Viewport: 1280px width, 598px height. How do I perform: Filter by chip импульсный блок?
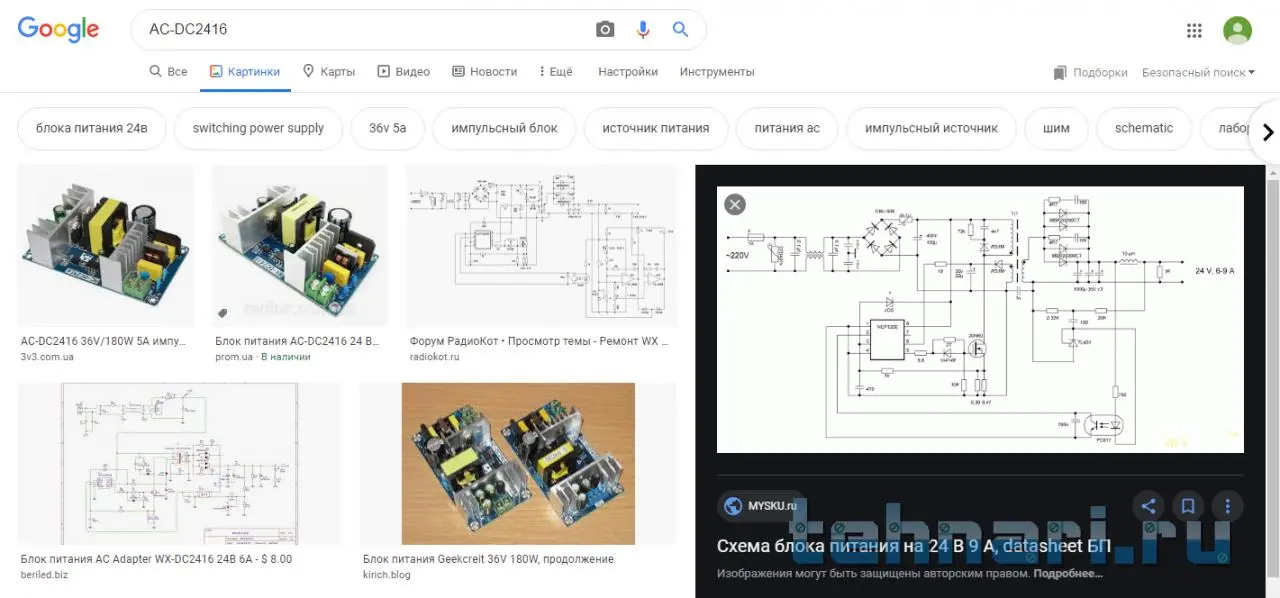click(x=504, y=128)
